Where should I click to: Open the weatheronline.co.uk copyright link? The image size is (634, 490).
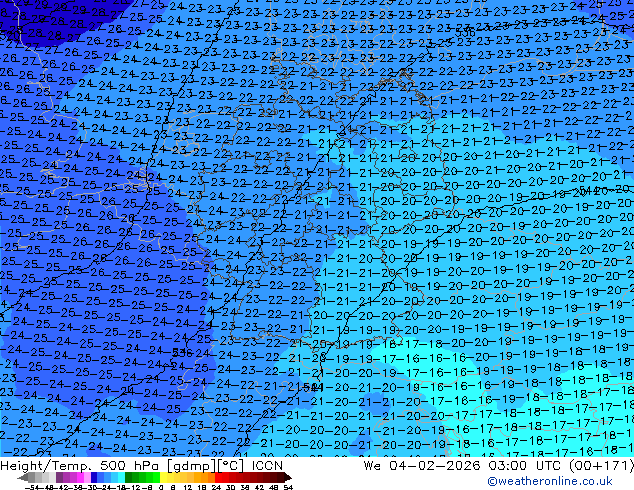[x=550, y=481]
